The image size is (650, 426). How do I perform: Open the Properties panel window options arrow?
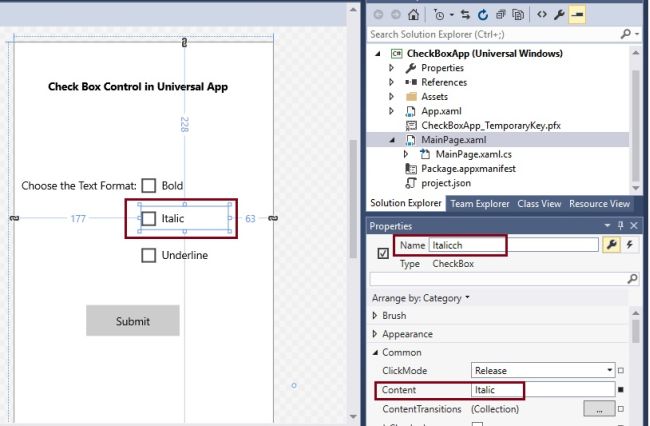point(607,225)
